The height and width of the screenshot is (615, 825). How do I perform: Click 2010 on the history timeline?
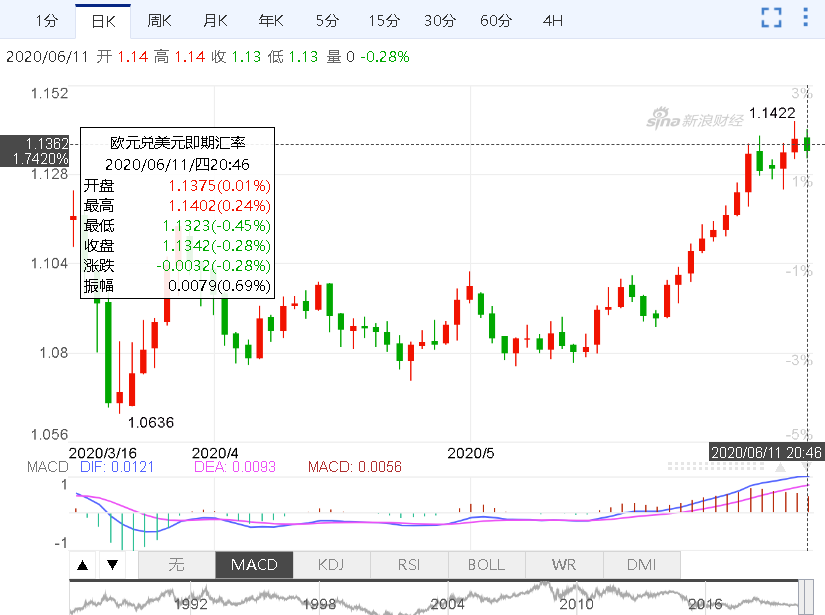[x=576, y=604]
